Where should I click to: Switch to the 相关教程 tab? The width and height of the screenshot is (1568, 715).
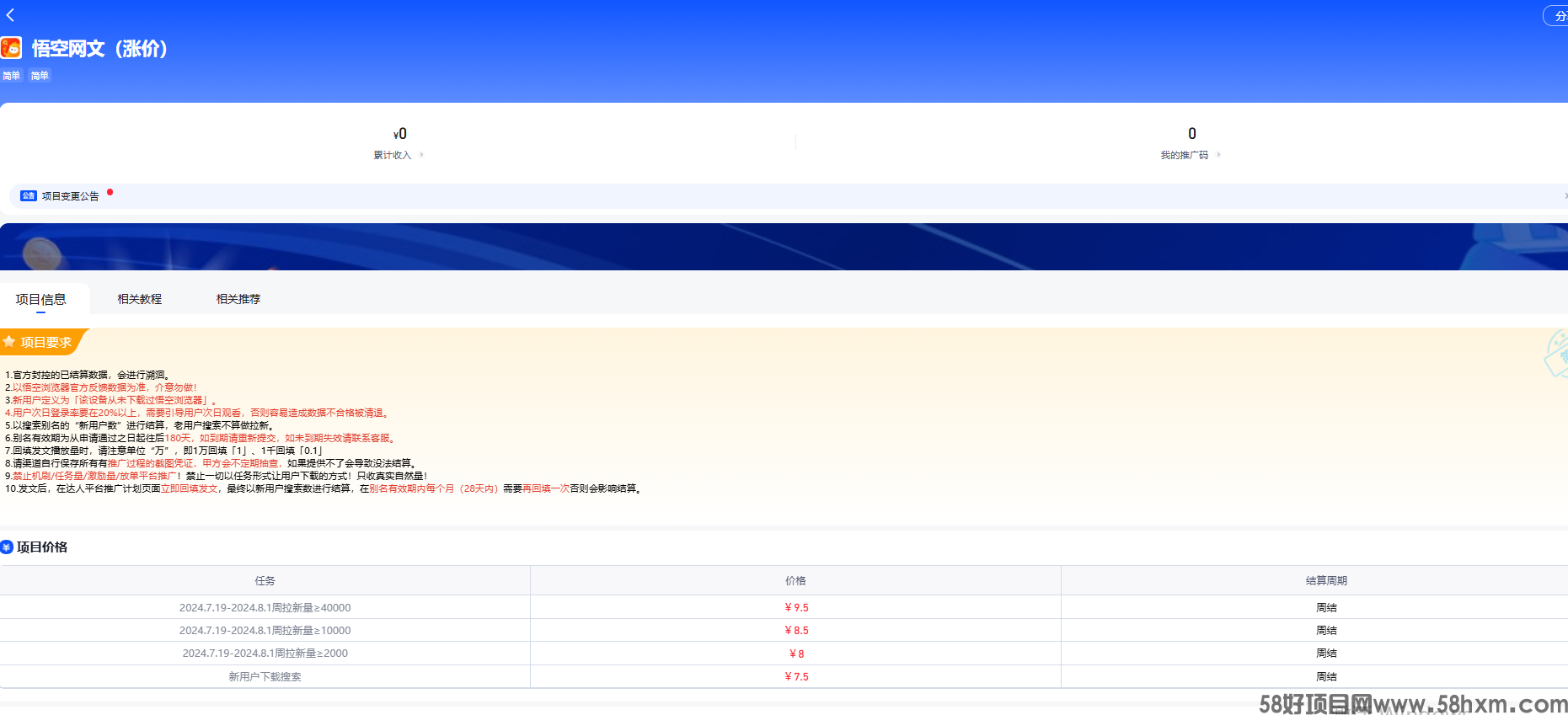(x=140, y=299)
